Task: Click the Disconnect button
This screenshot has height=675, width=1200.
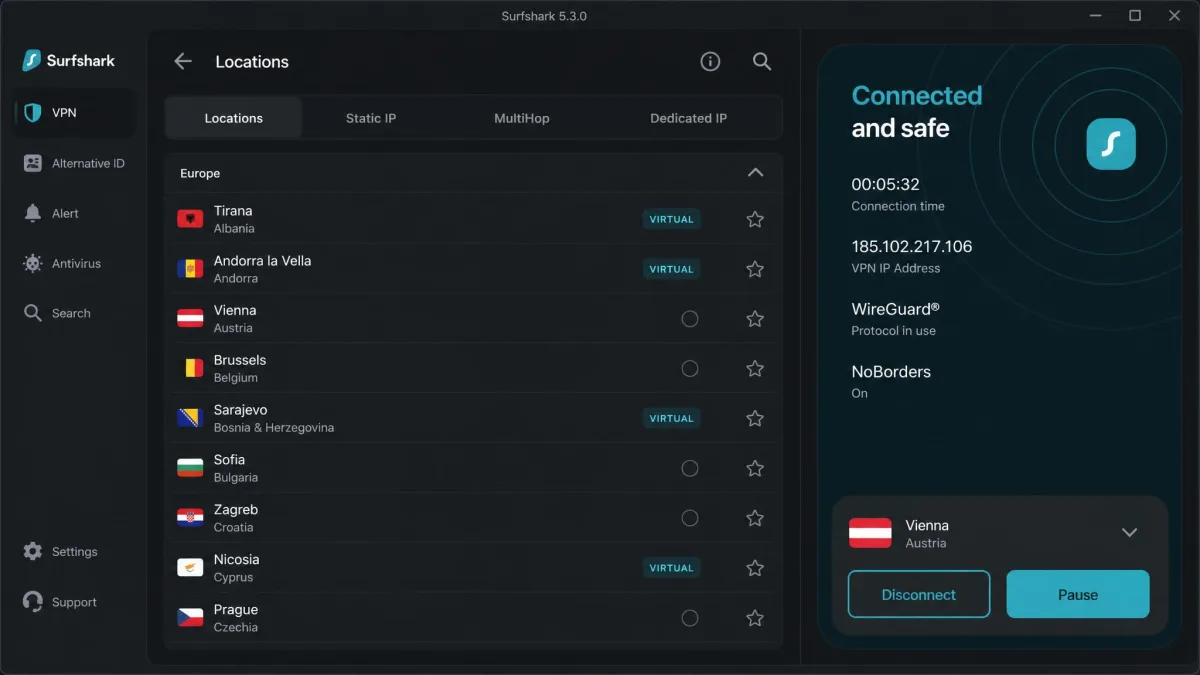Action: 919,594
